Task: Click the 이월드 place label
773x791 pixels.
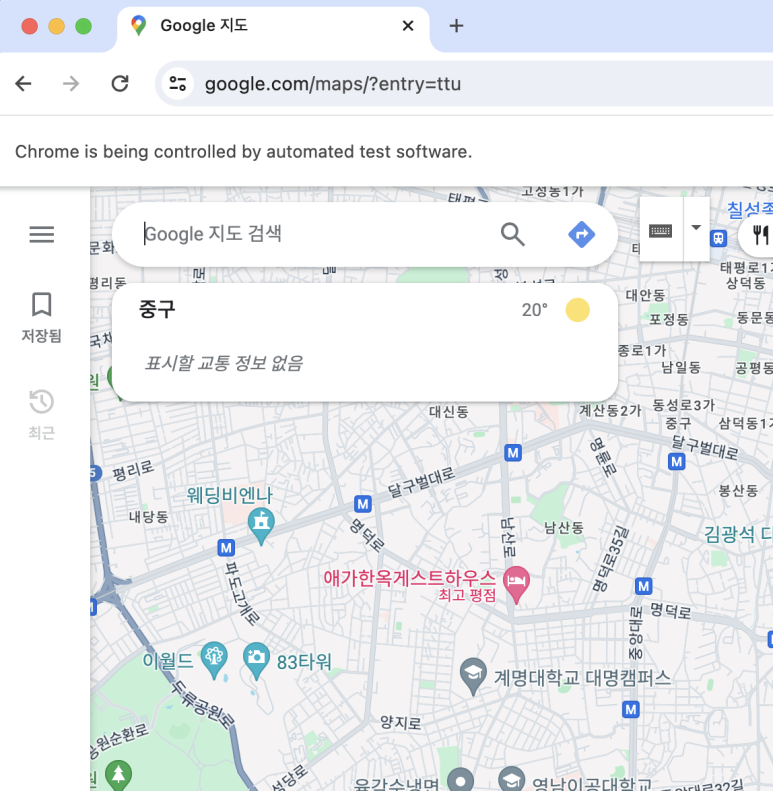Action: tap(168, 660)
